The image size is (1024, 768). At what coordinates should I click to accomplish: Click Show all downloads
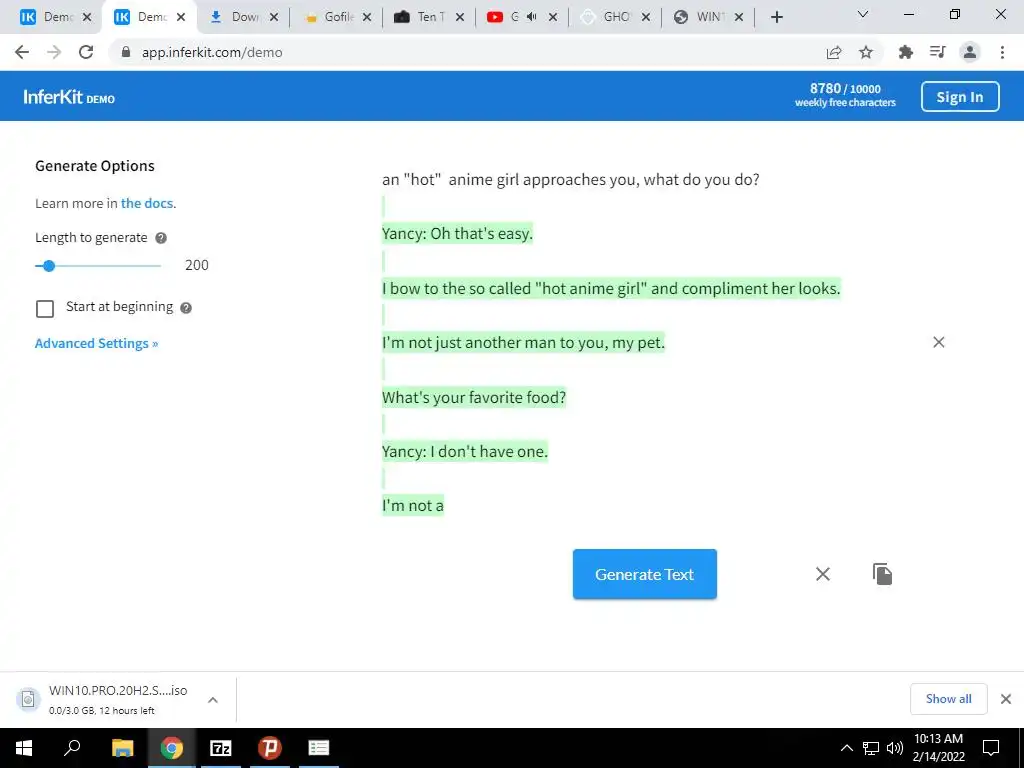click(x=948, y=699)
